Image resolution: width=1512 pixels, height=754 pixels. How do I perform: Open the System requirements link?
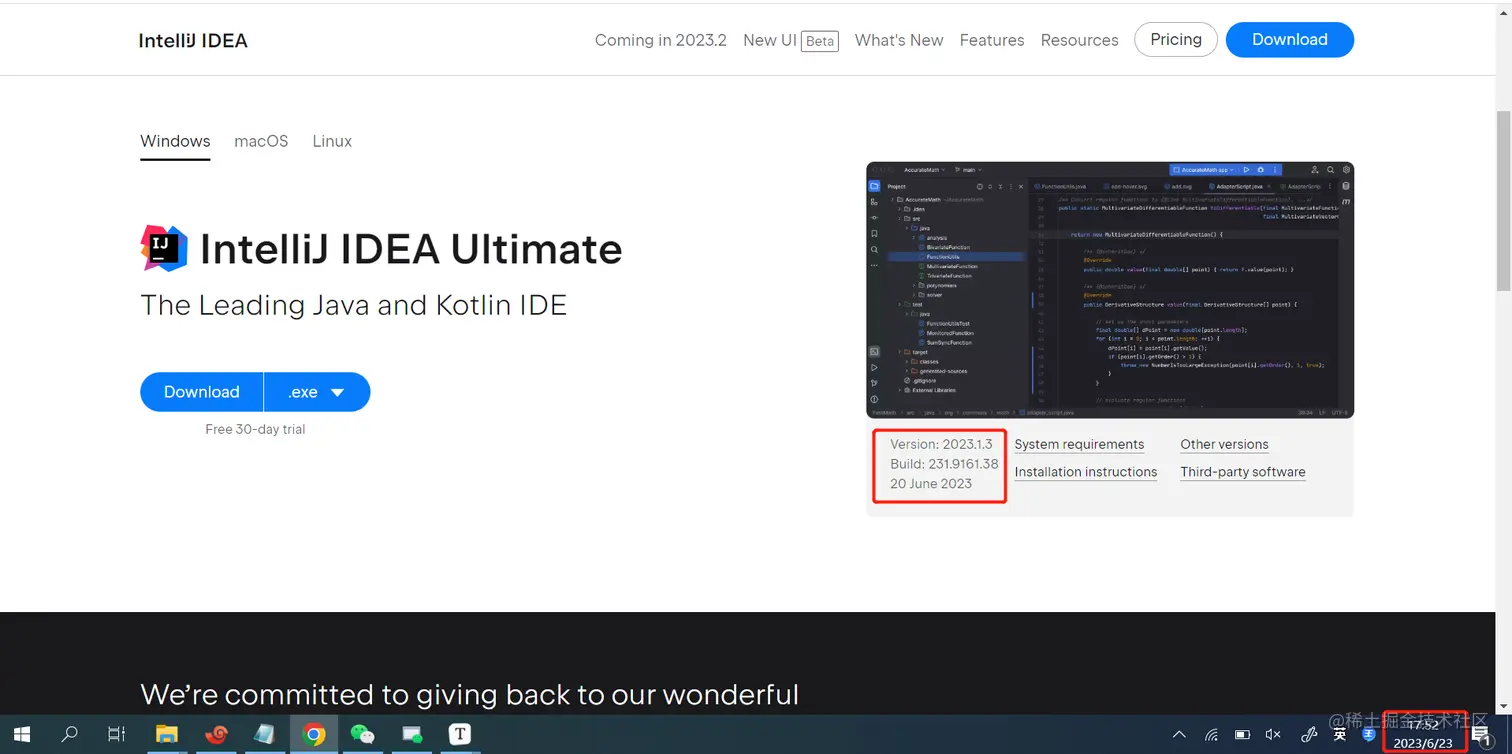tap(1079, 445)
